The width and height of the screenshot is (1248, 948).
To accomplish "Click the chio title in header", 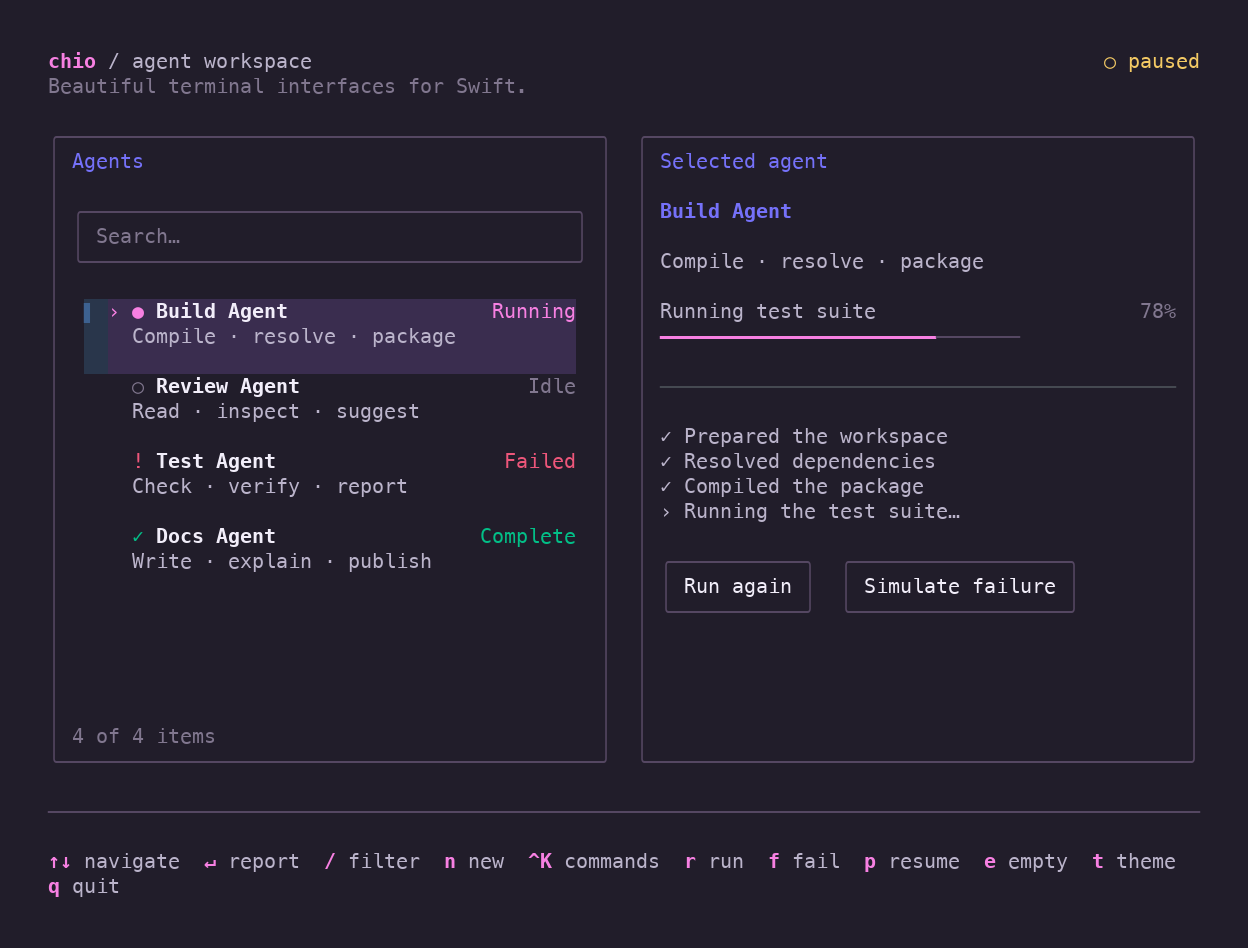I will (x=72, y=62).
